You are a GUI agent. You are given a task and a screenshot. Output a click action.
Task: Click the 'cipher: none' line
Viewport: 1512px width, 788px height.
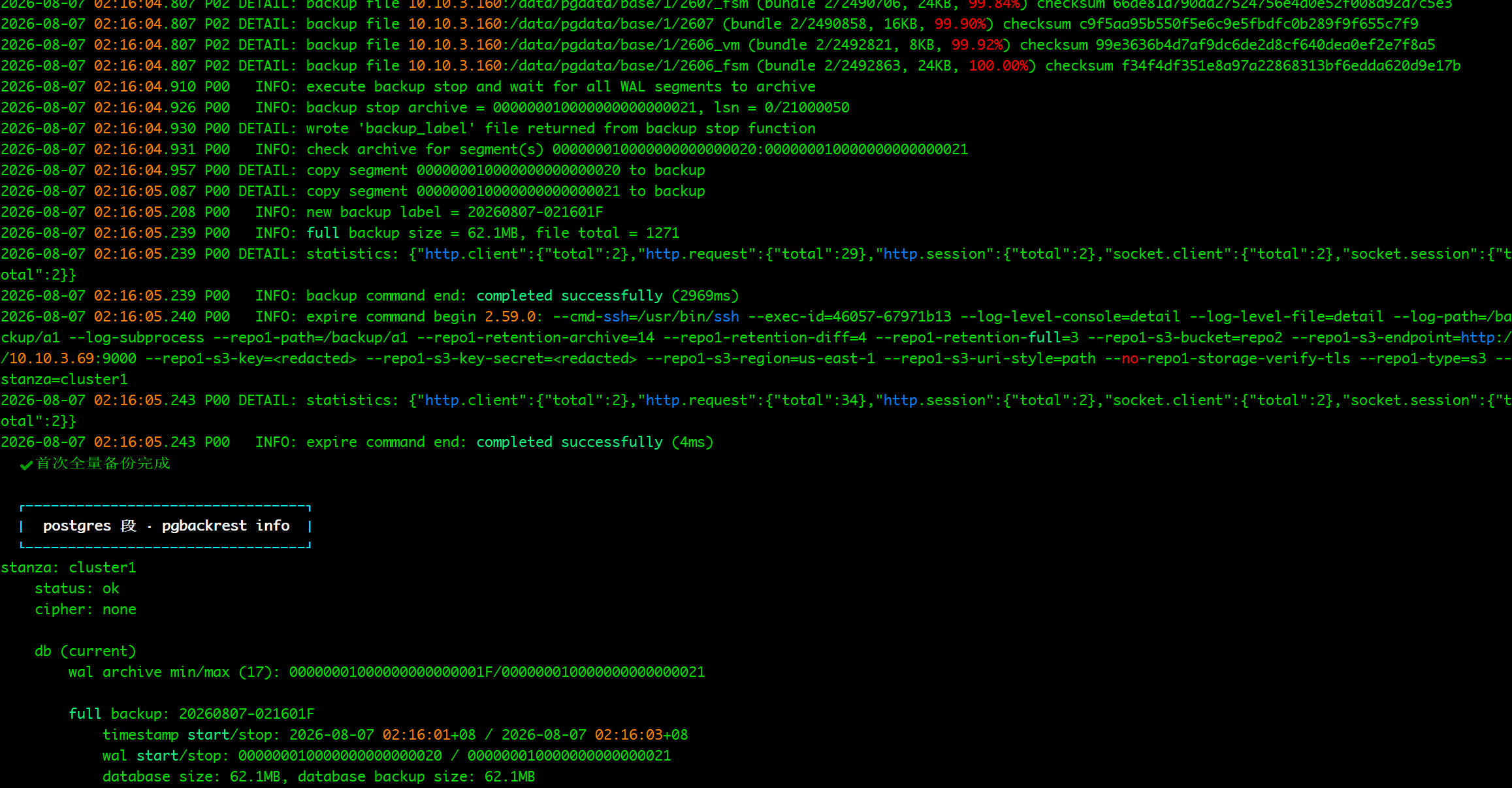[x=86, y=610]
